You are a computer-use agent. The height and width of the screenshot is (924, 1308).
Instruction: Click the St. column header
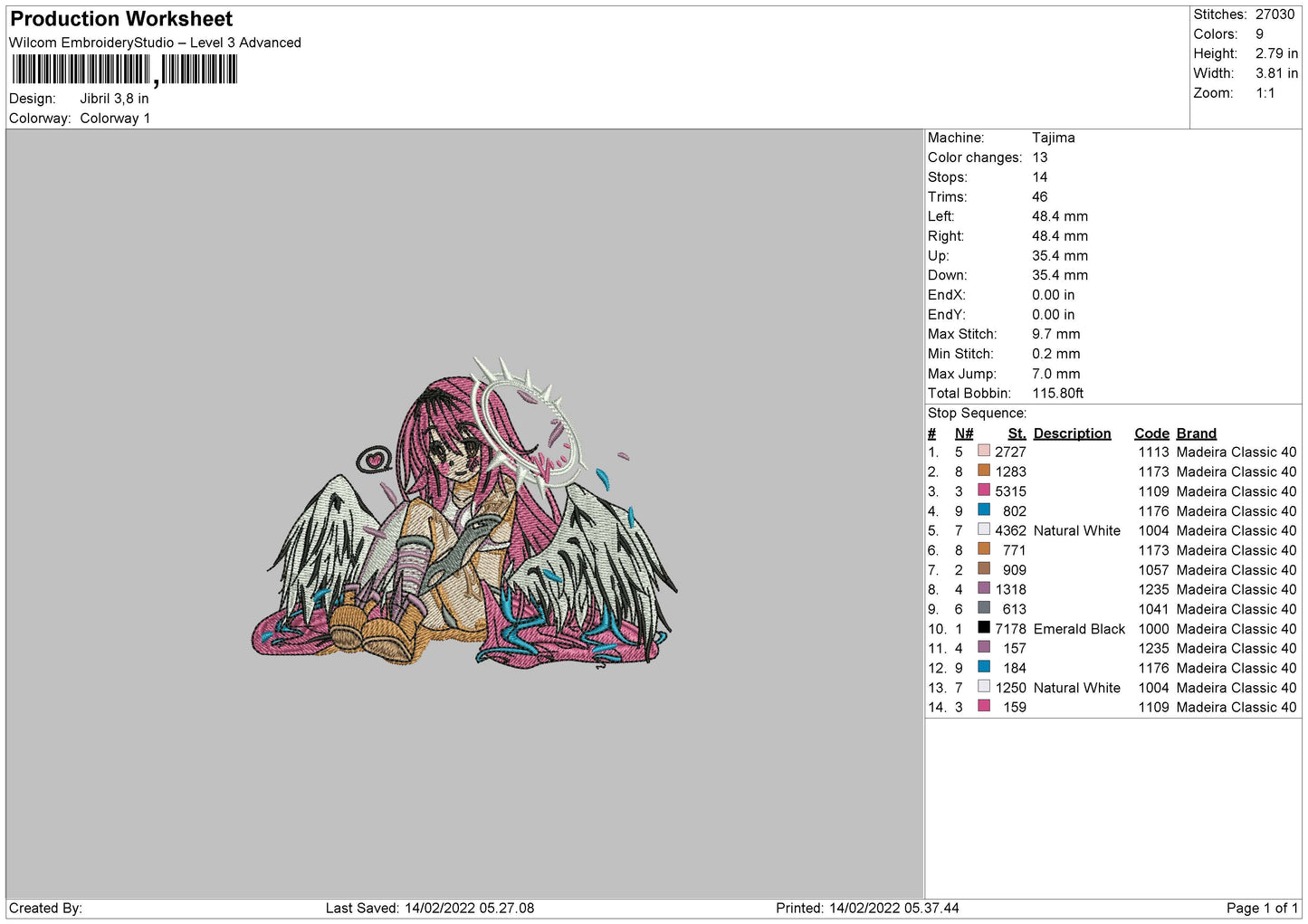click(1017, 433)
